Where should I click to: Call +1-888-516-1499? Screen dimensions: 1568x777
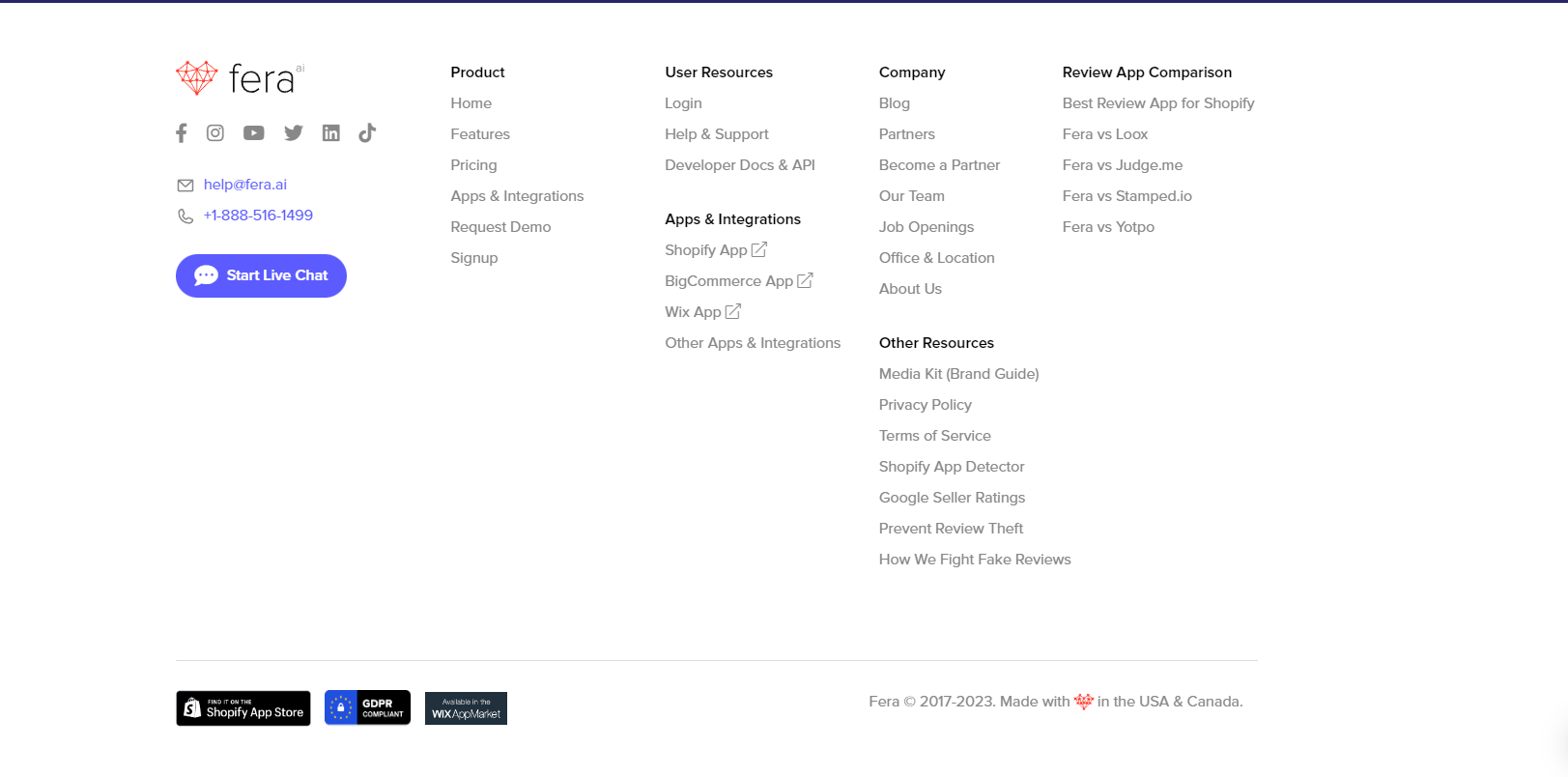pos(258,216)
